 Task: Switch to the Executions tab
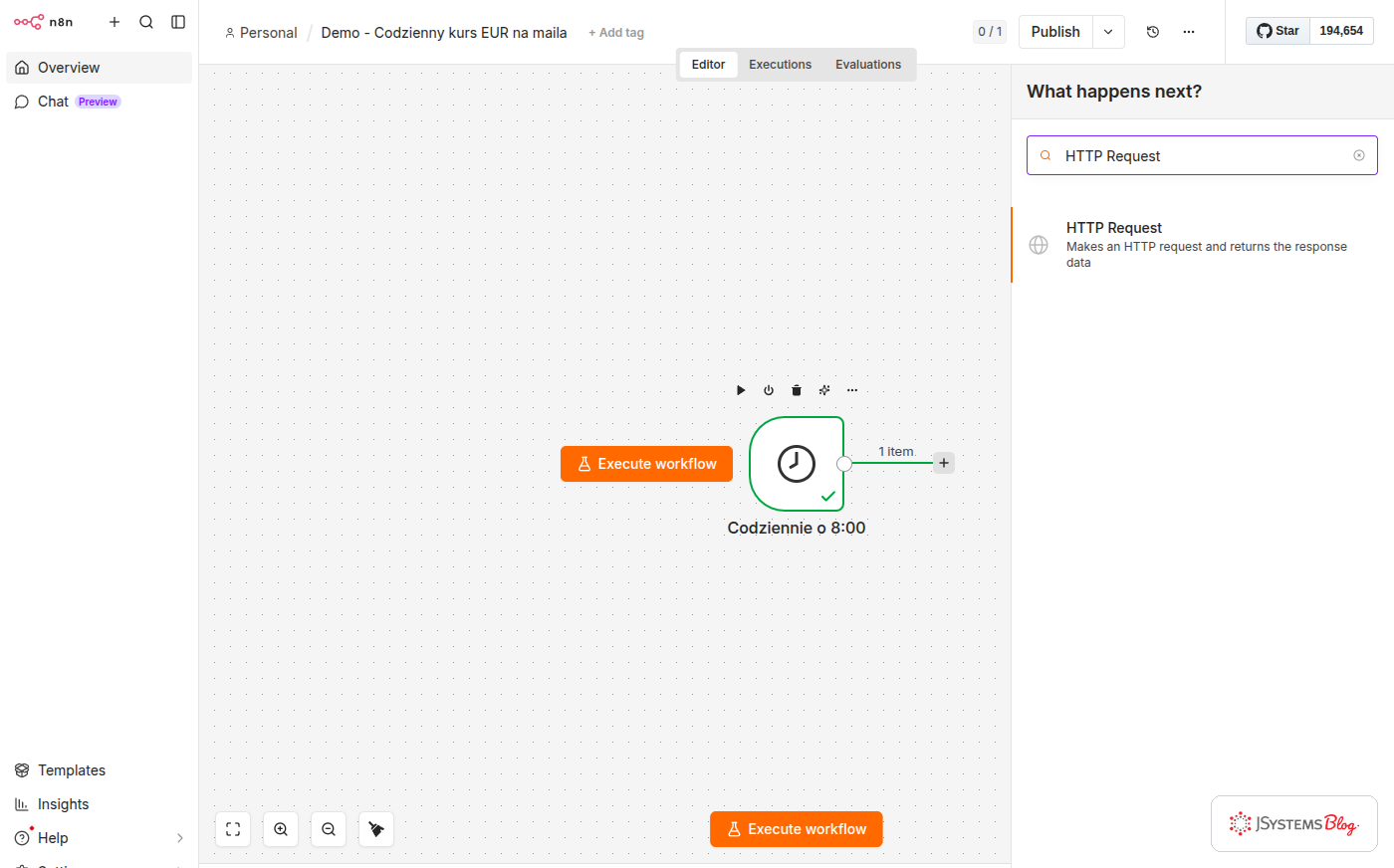780,65
